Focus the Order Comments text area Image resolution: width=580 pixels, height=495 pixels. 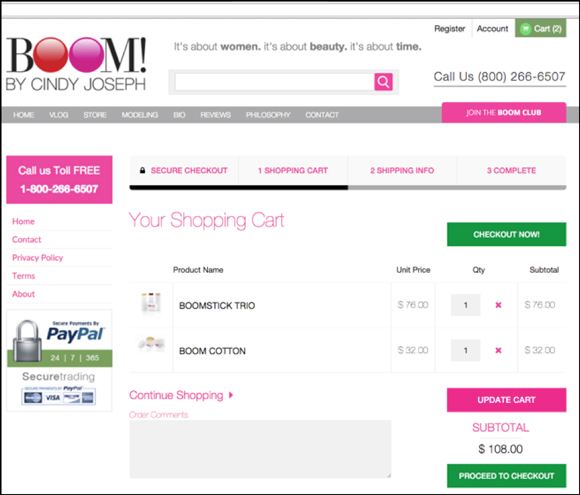[x=260, y=449]
